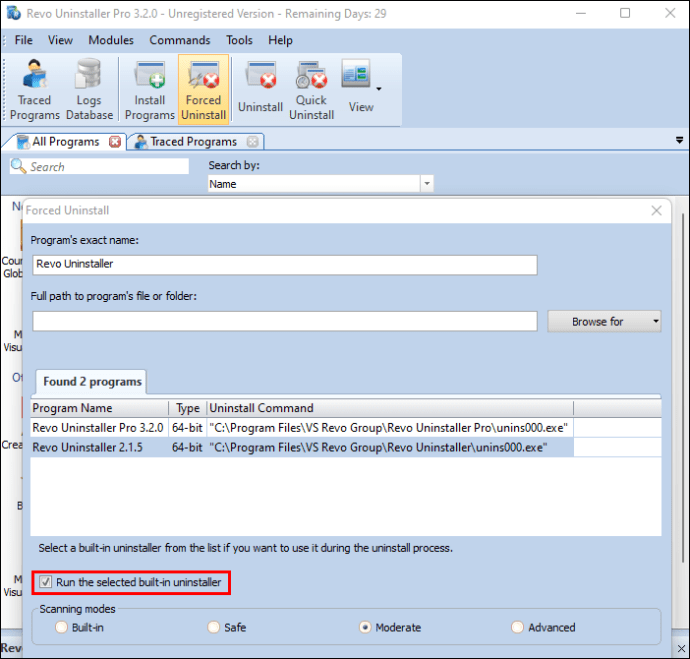The image size is (690, 659).
Task: Close the All Programs tab with red X
Action: tap(115, 142)
